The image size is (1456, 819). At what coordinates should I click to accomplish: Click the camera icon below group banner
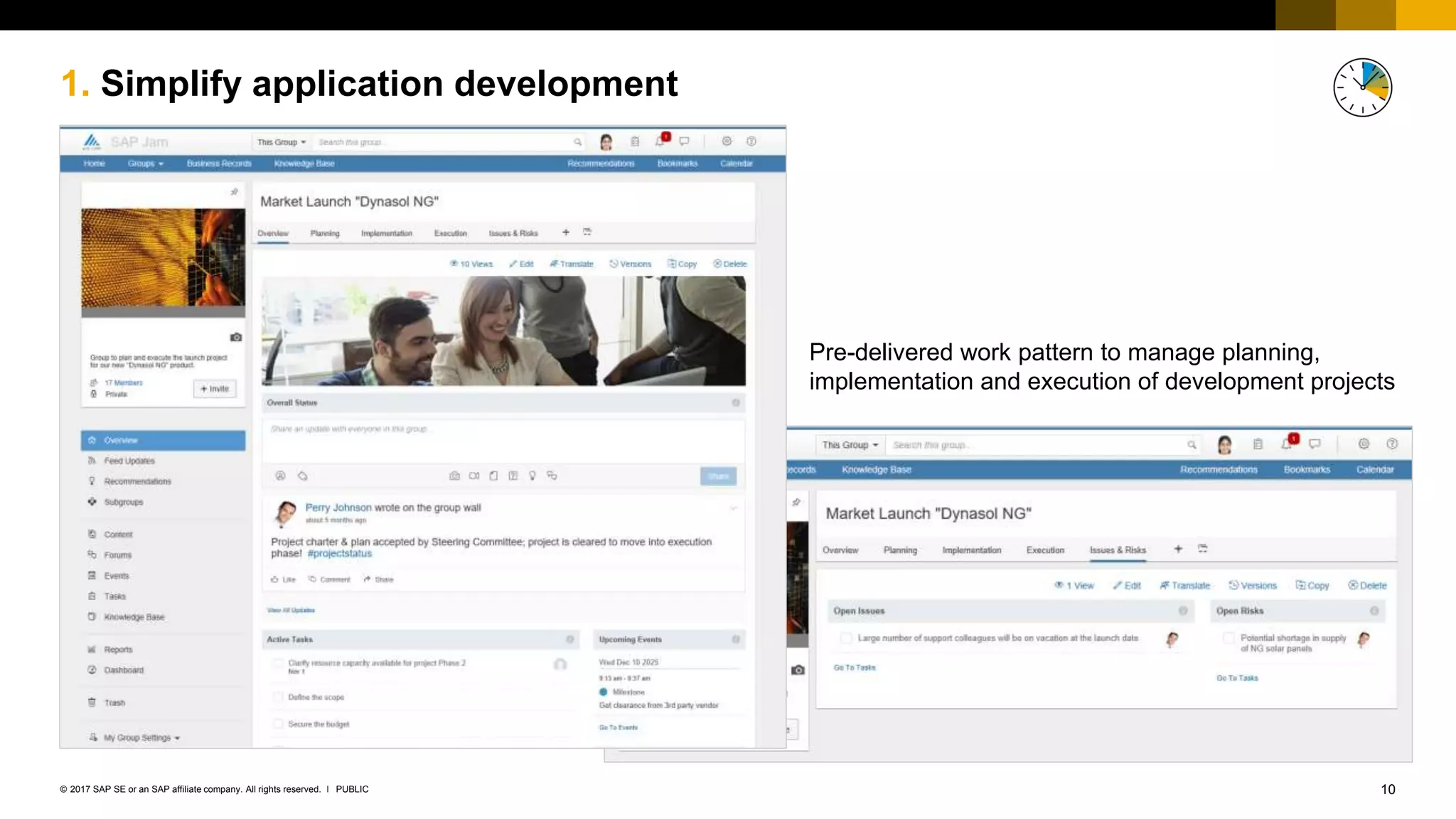pyautogui.click(x=236, y=337)
